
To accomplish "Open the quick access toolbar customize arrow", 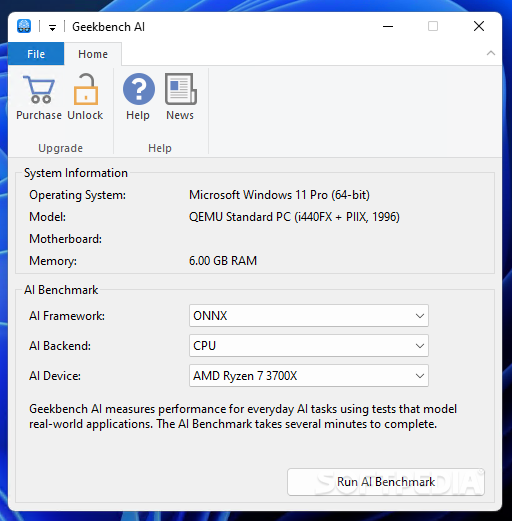I will pos(52,27).
